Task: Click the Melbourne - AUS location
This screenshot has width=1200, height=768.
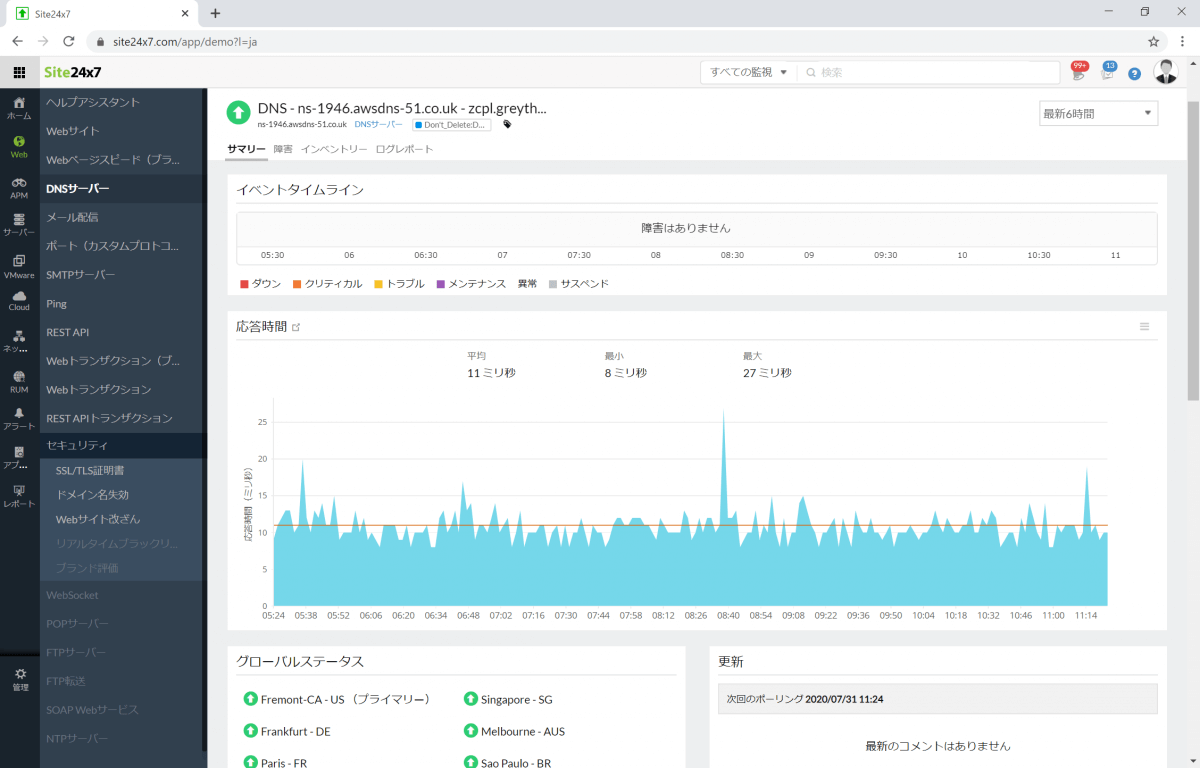Action: click(522, 731)
